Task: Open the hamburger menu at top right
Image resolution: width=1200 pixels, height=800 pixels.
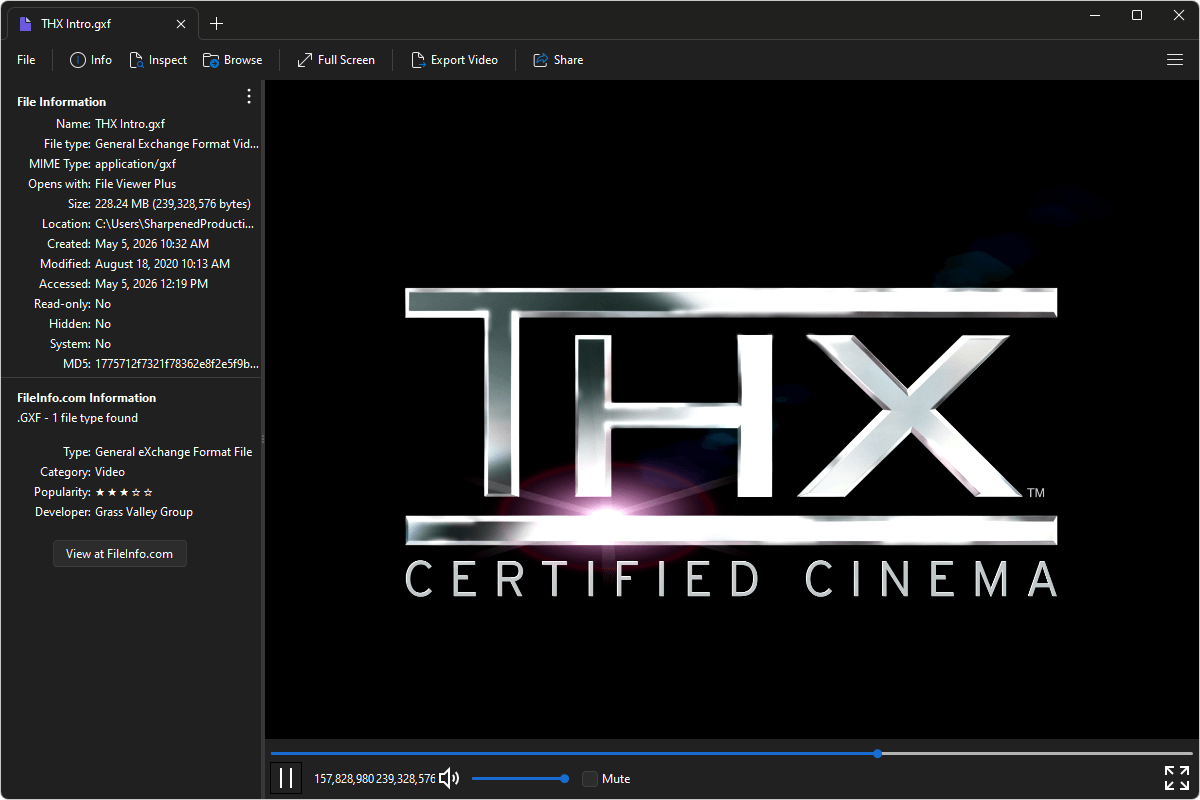Action: [x=1175, y=60]
